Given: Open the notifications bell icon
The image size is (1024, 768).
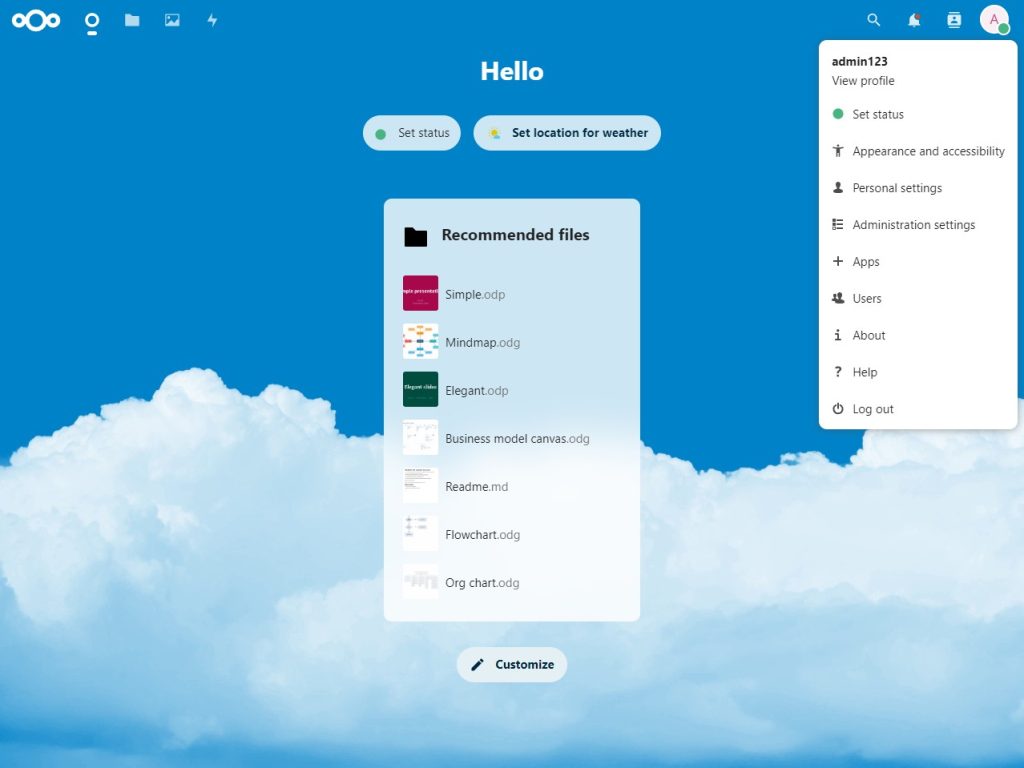Looking at the screenshot, I should 914,20.
